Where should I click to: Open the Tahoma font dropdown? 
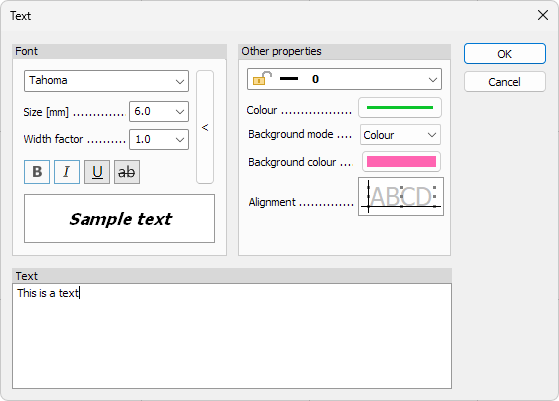[x=106, y=81]
